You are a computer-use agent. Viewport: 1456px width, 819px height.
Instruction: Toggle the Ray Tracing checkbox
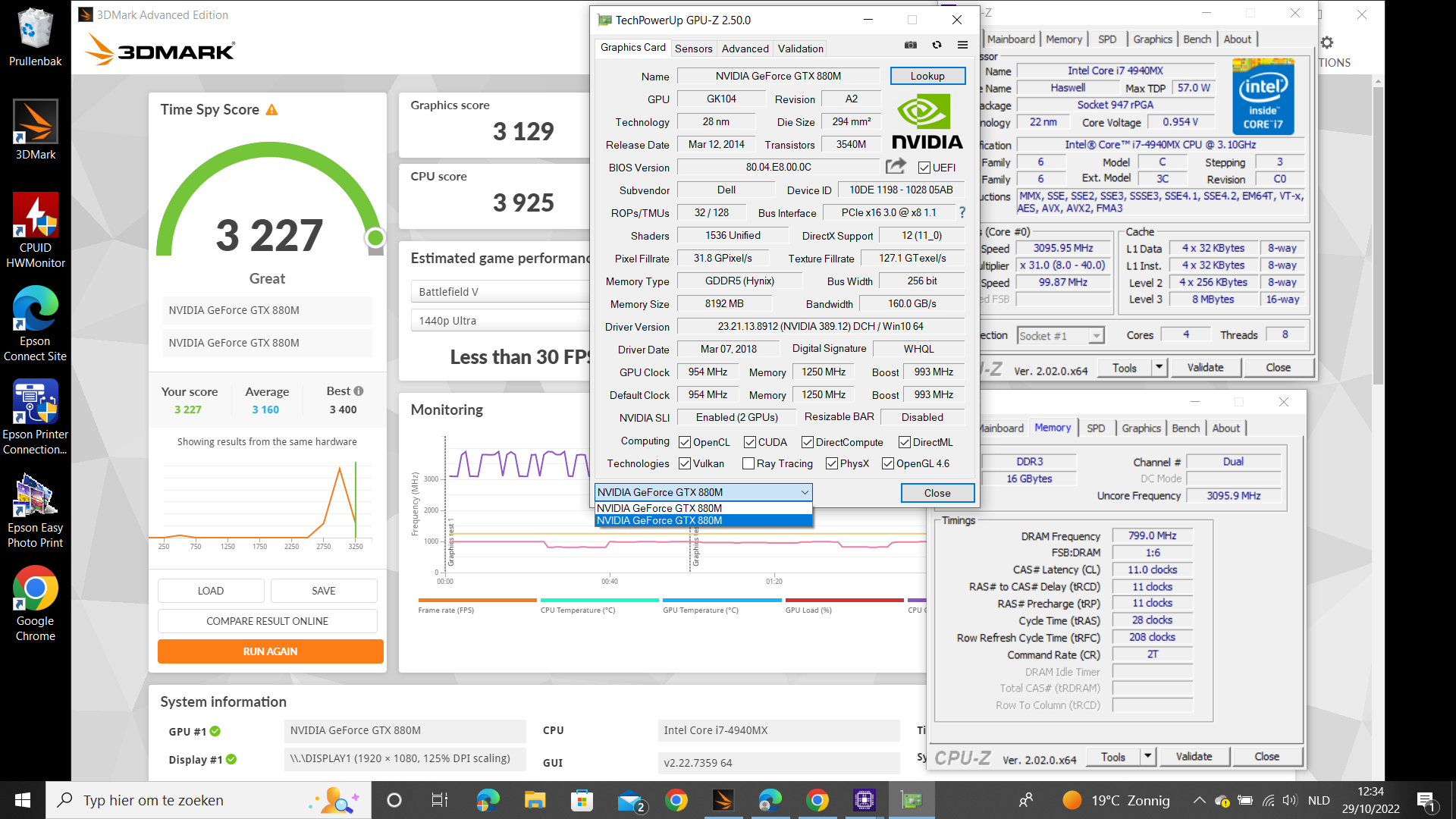coord(748,463)
